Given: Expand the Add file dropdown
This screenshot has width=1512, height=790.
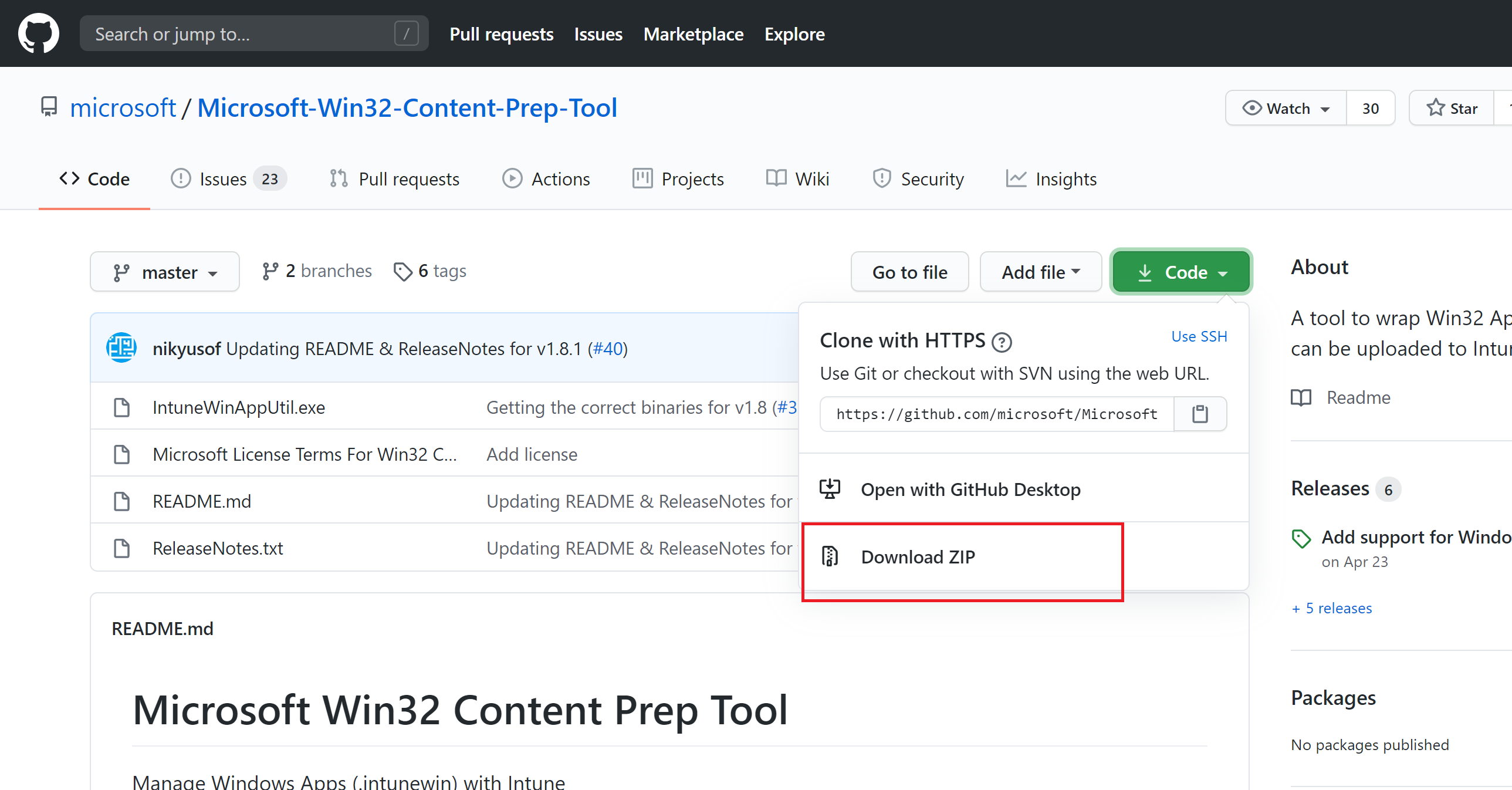Looking at the screenshot, I should click(x=1041, y=272).
